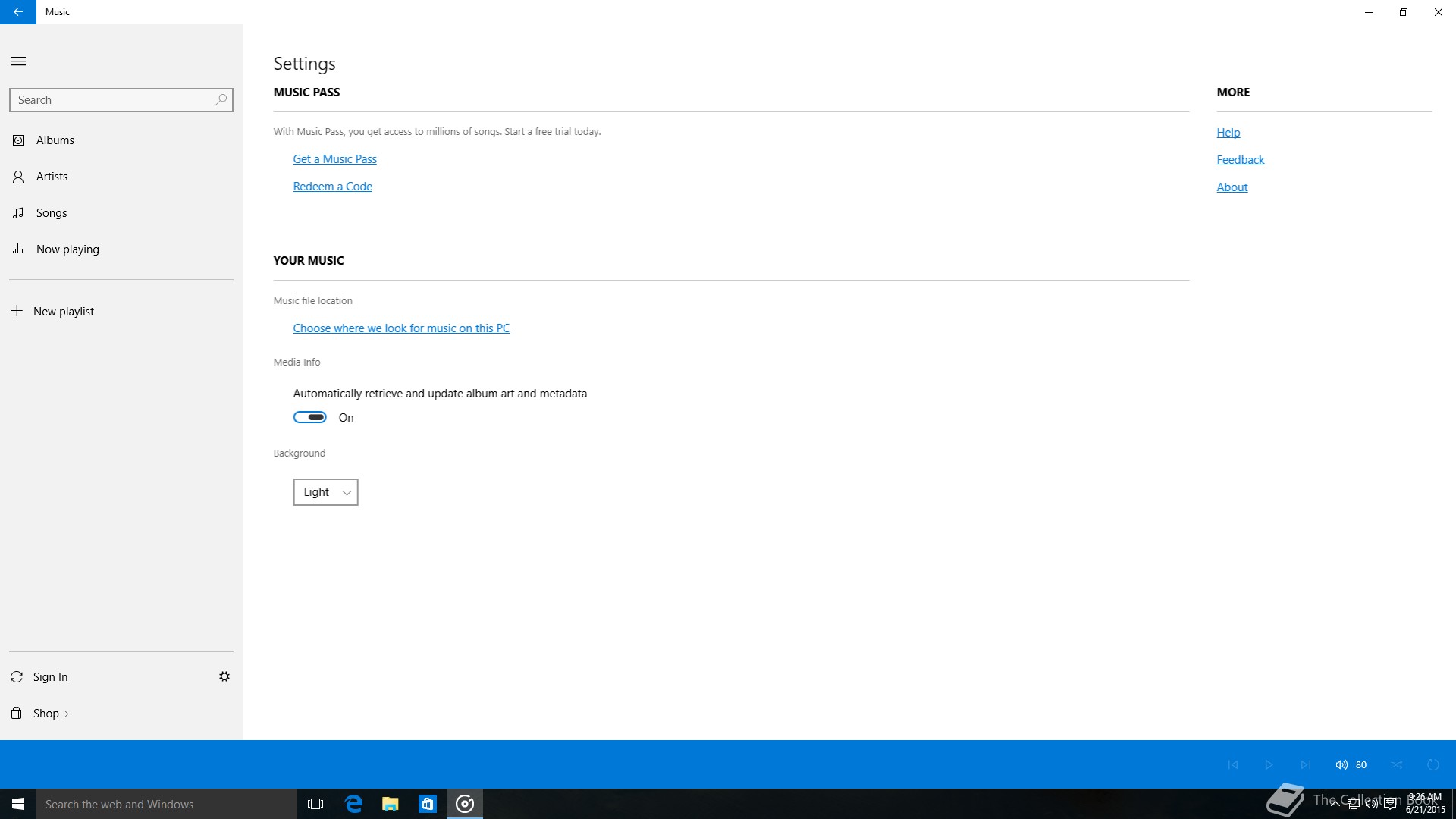
Task: Open the Feedback link
Action: point(1240,160)
